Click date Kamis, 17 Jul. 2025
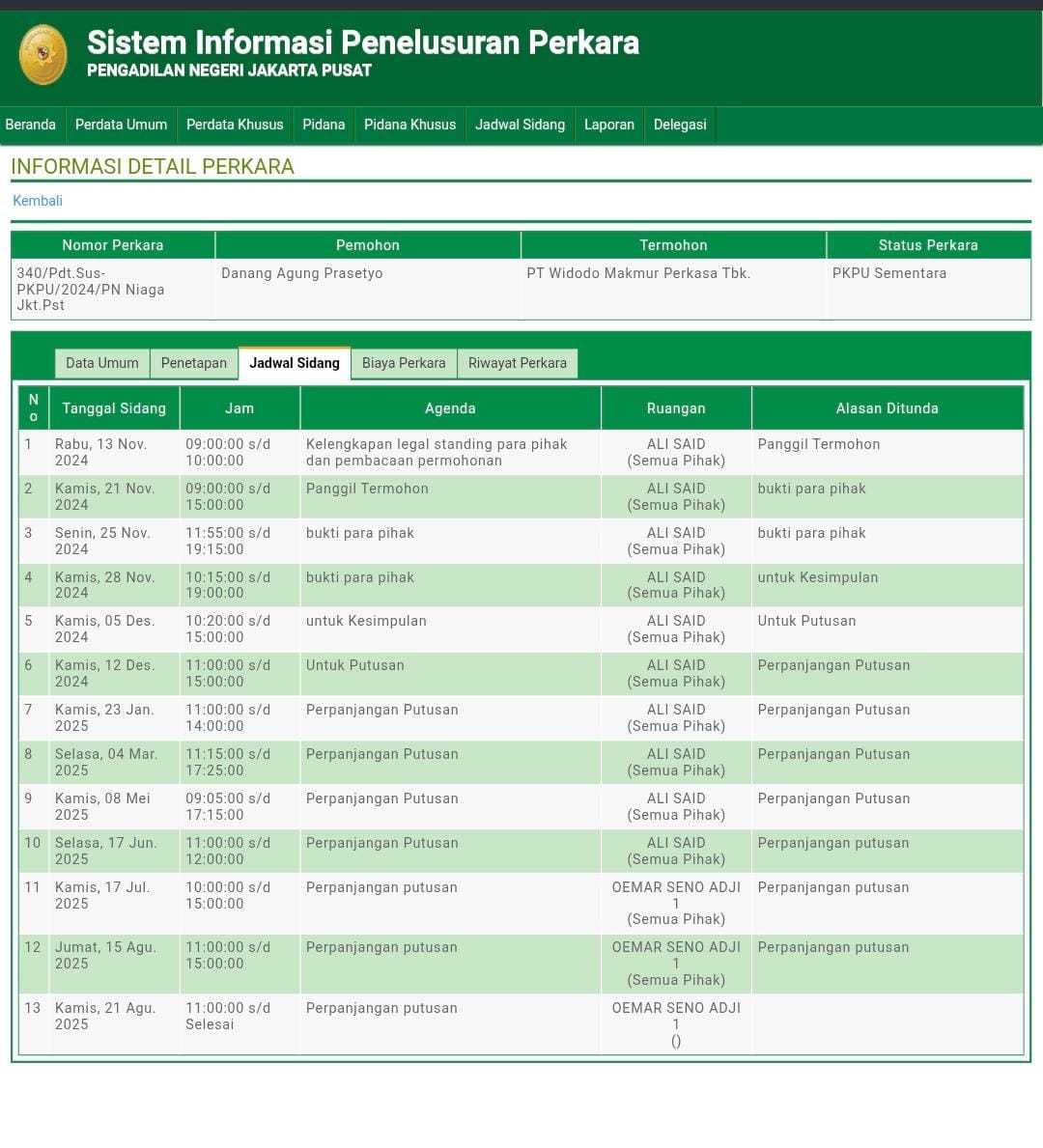 [x=102, y=895]
